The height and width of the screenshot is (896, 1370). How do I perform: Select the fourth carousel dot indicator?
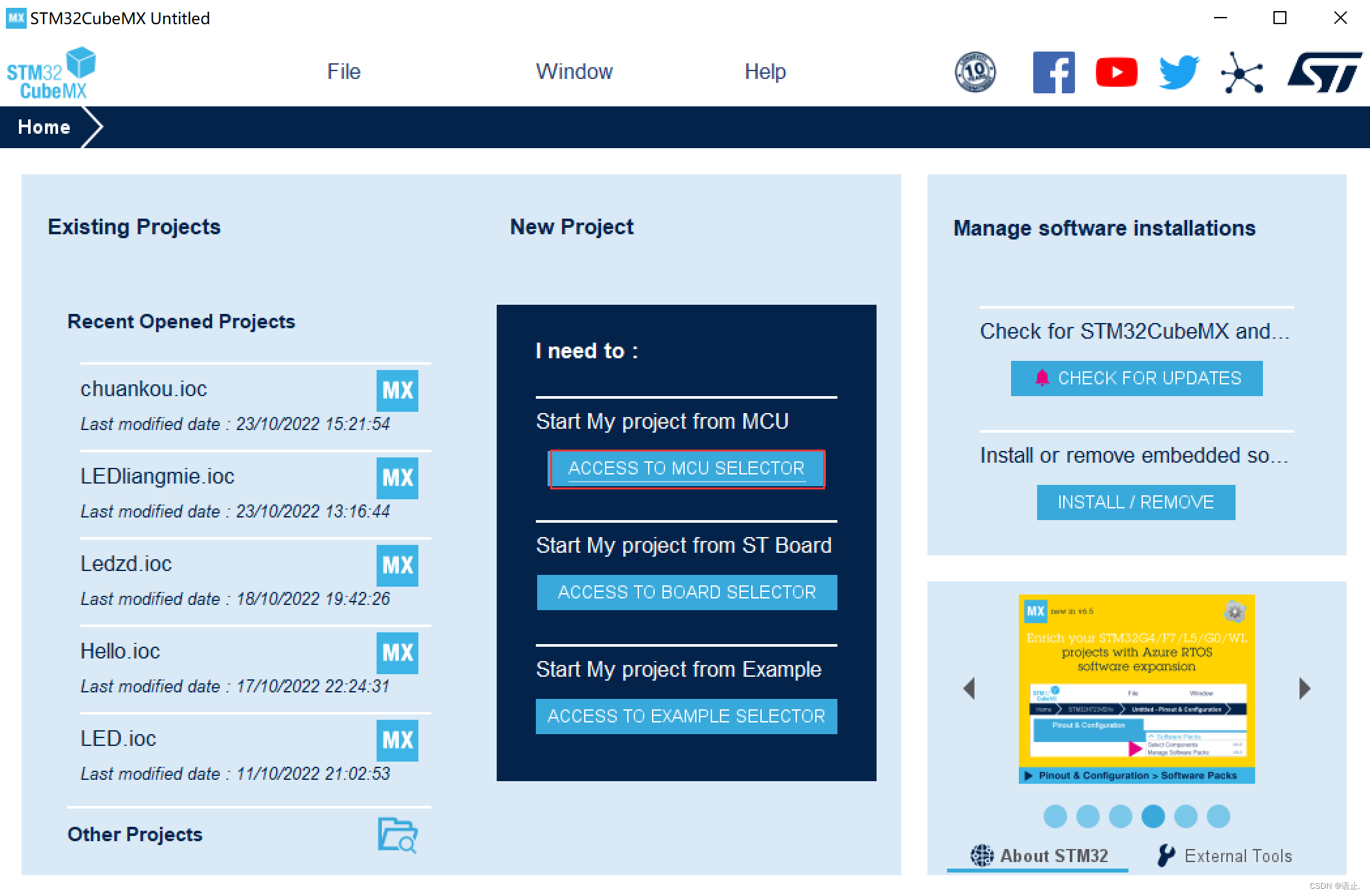coord(1153,816)
